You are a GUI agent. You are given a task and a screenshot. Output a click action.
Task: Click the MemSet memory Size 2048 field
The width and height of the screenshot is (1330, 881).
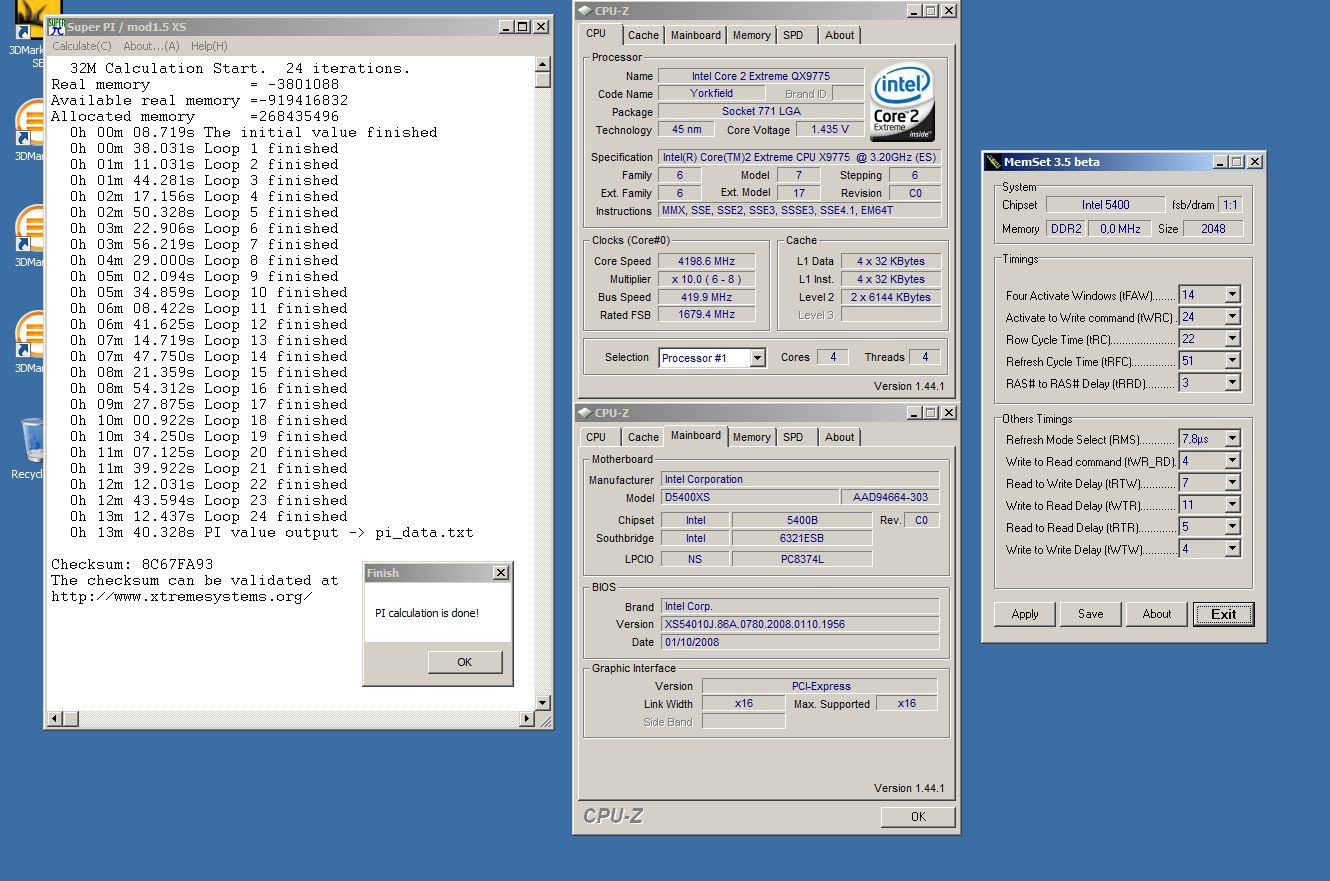(x=1213, y=229)
